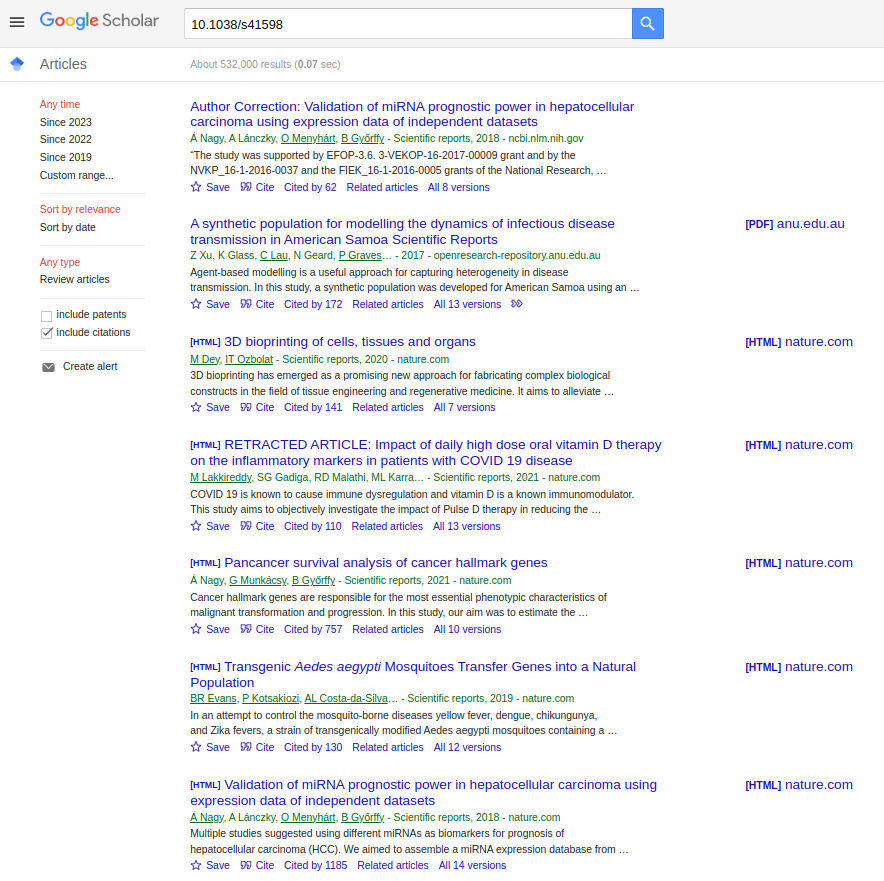The height and width of the screenshot is (881, 884).
Task: Click the Create alert envelope icon
Action: tap(48, 367)
